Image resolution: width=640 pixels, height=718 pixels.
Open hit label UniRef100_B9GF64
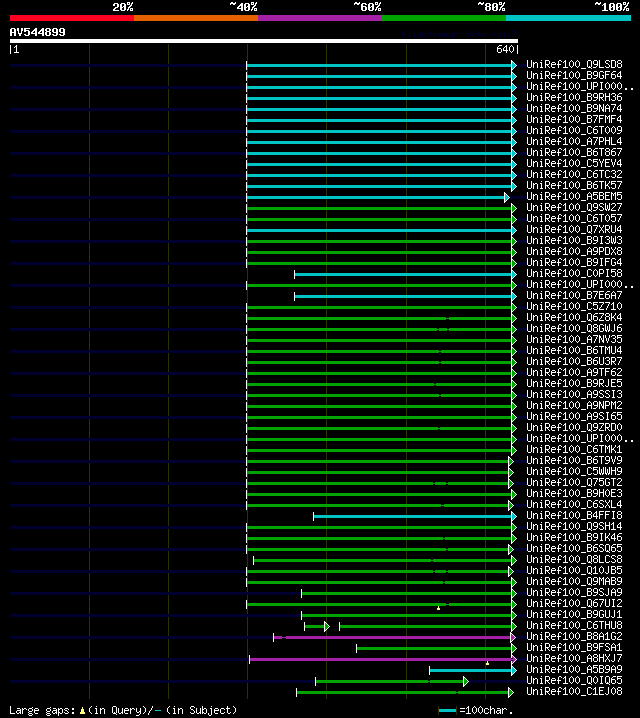point(574,76)
